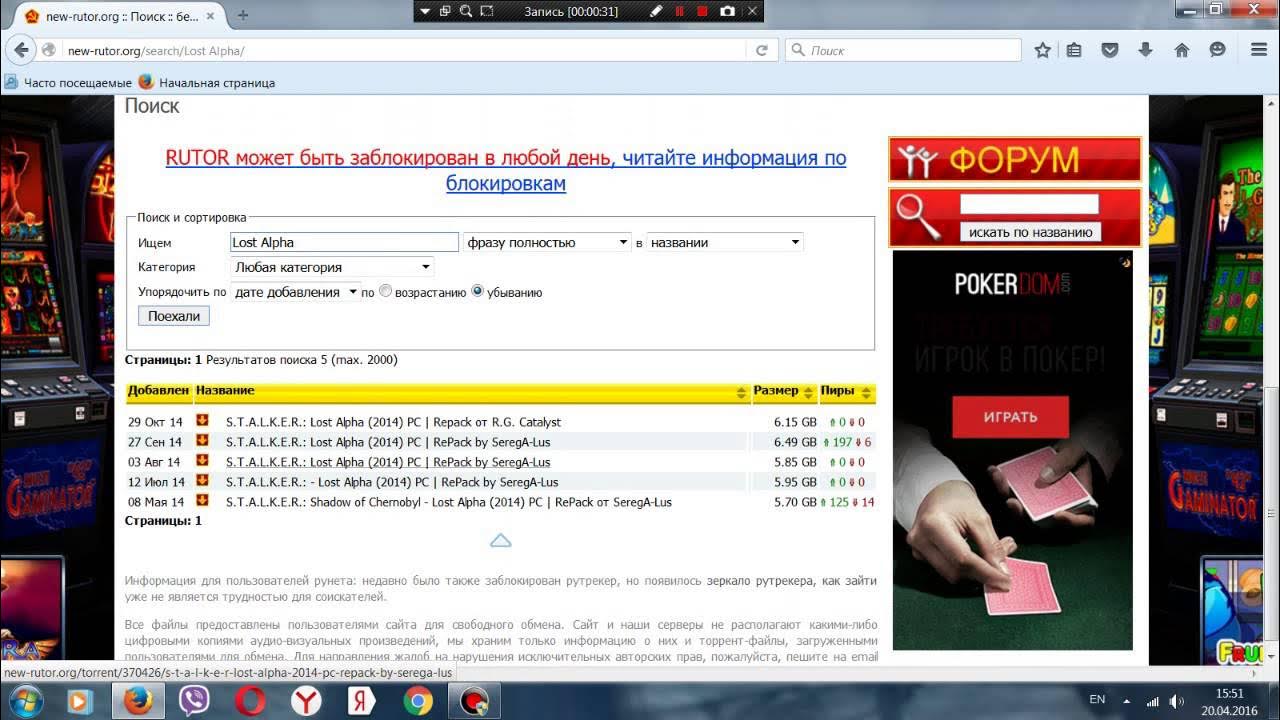Open the 03 Авг 14 Lost Alpha torrent link
The width and height of the screenshot is (1280, 720).
click(388, 462)
